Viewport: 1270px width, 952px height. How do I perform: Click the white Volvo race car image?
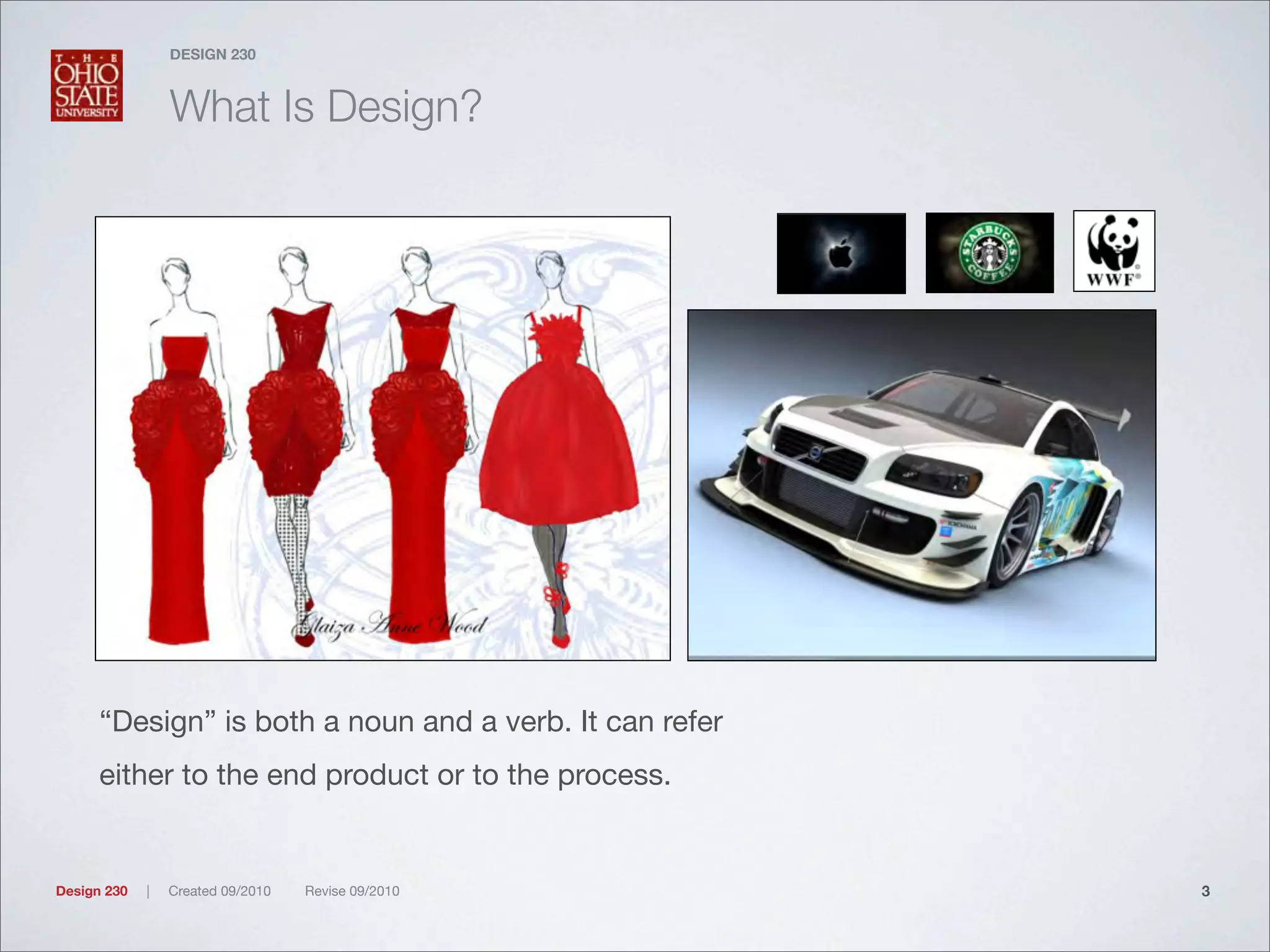921,485
